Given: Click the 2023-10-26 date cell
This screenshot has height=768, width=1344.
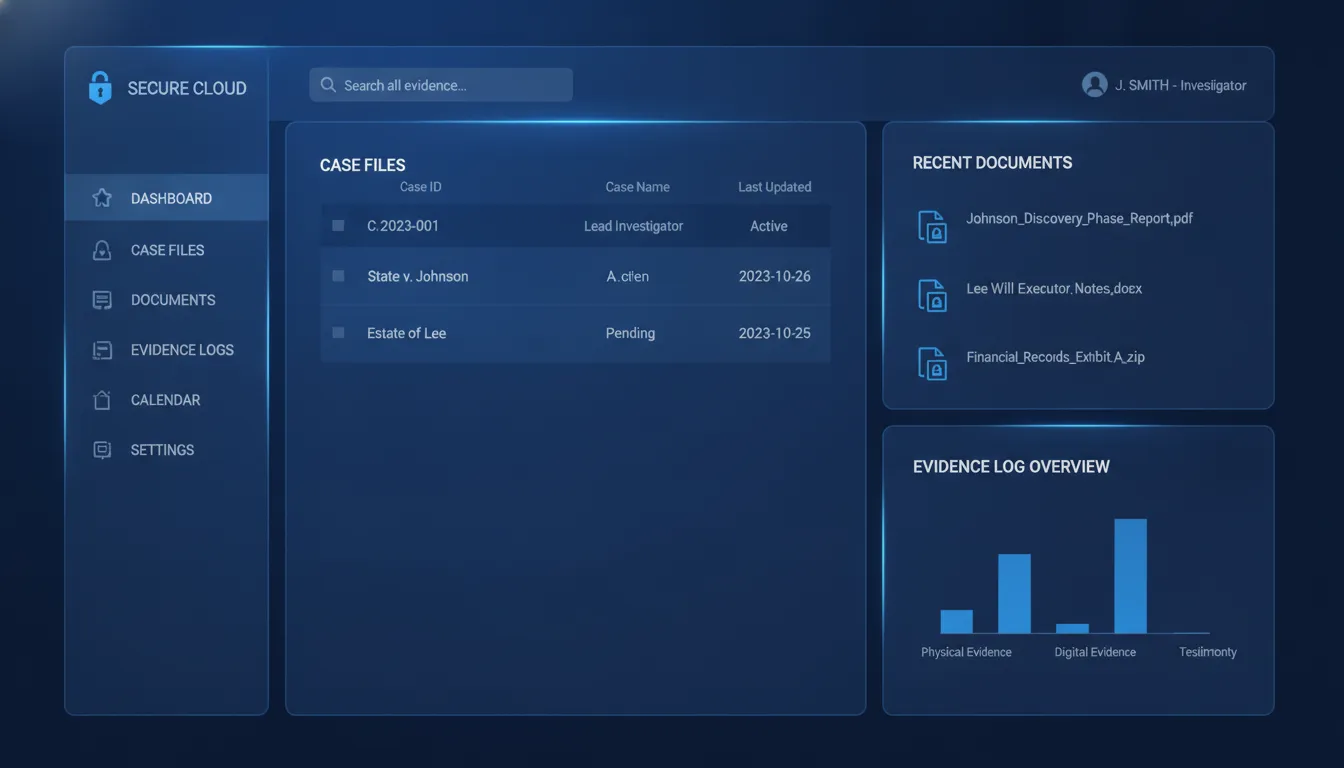Looking at the screenshot, I should [775, 276].
